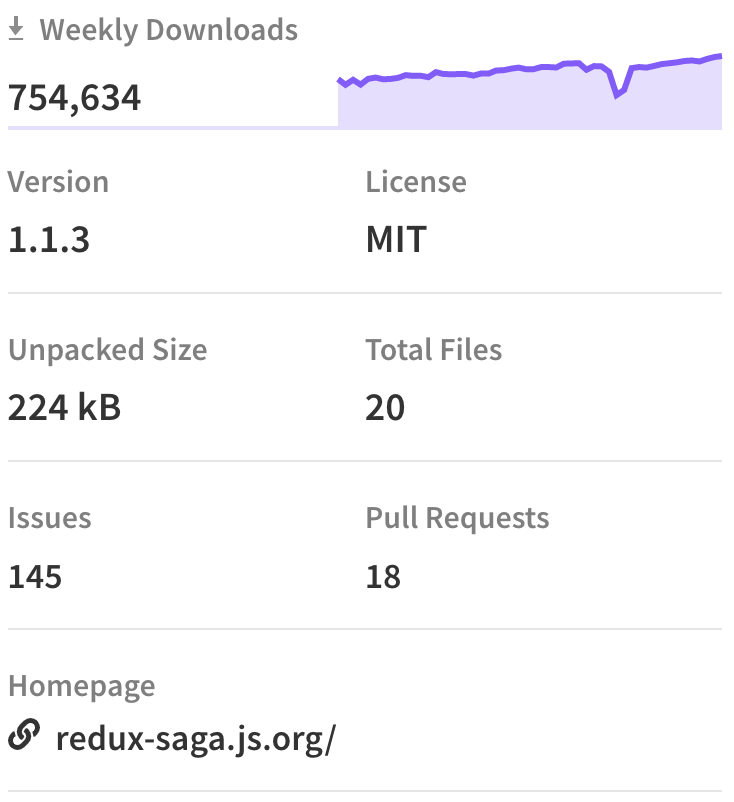Image resolution: width=734 pixels, height=802 pixels.
Task: Open the redux-saga.js.org homepage link
Action: 196,739
